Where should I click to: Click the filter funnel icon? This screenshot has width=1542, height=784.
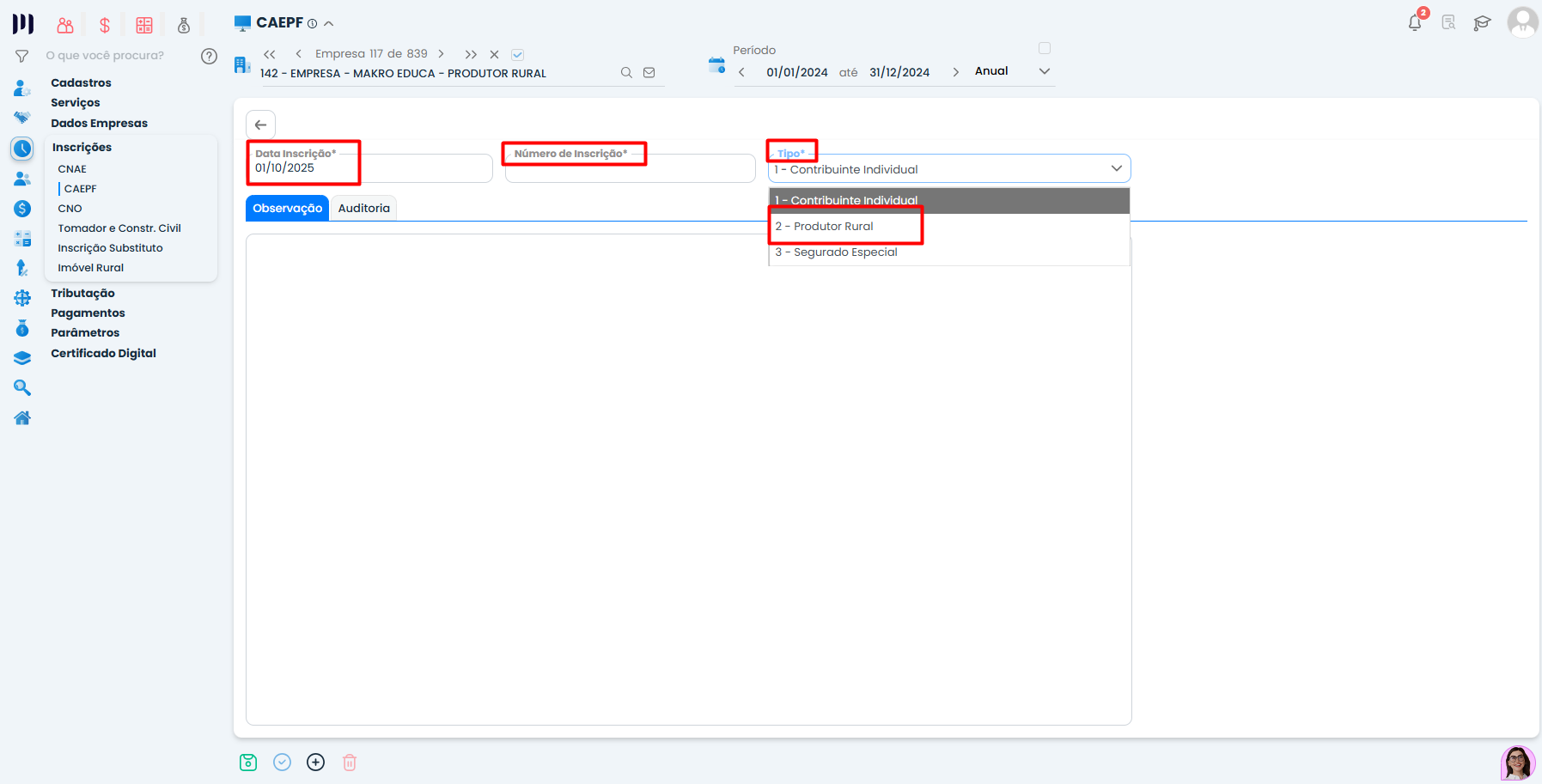pos(22,56)
